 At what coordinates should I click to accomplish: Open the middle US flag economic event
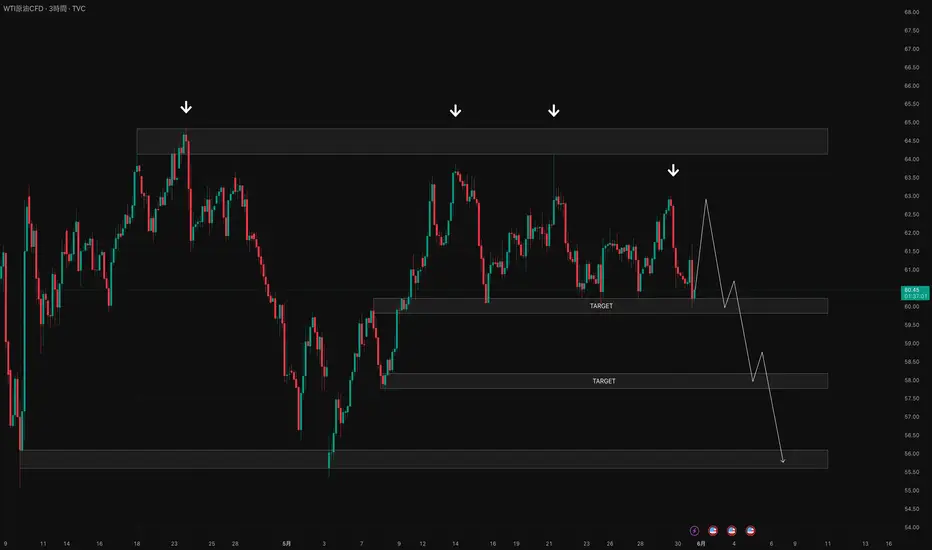click(x=732, y=529)
